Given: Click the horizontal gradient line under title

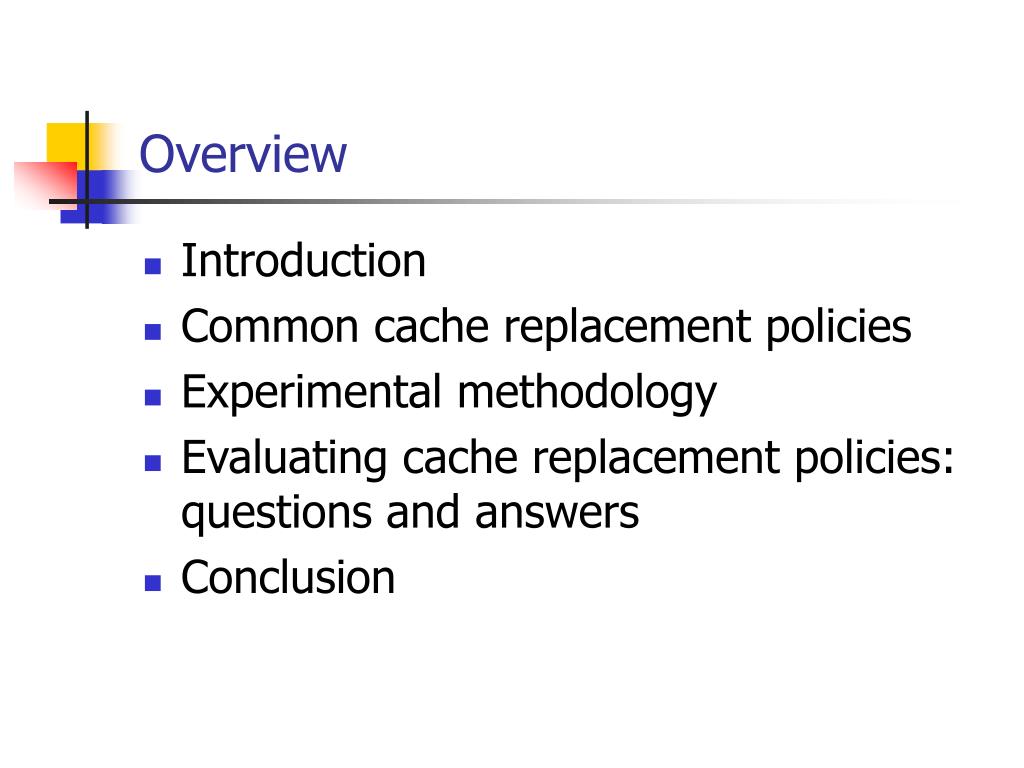Looking at the screenshot, I should 503,201.
